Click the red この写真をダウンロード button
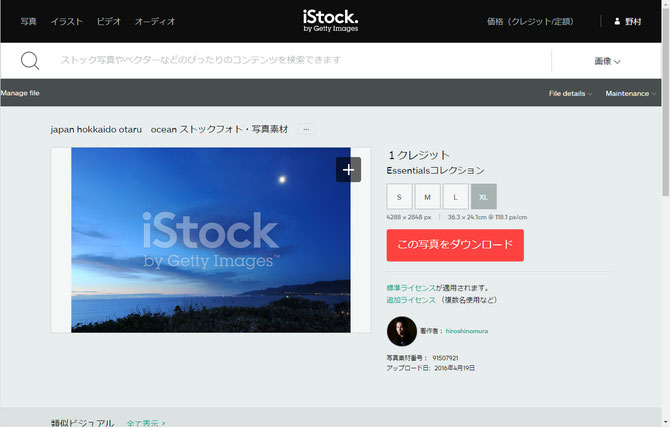 (x=455, y=245)
